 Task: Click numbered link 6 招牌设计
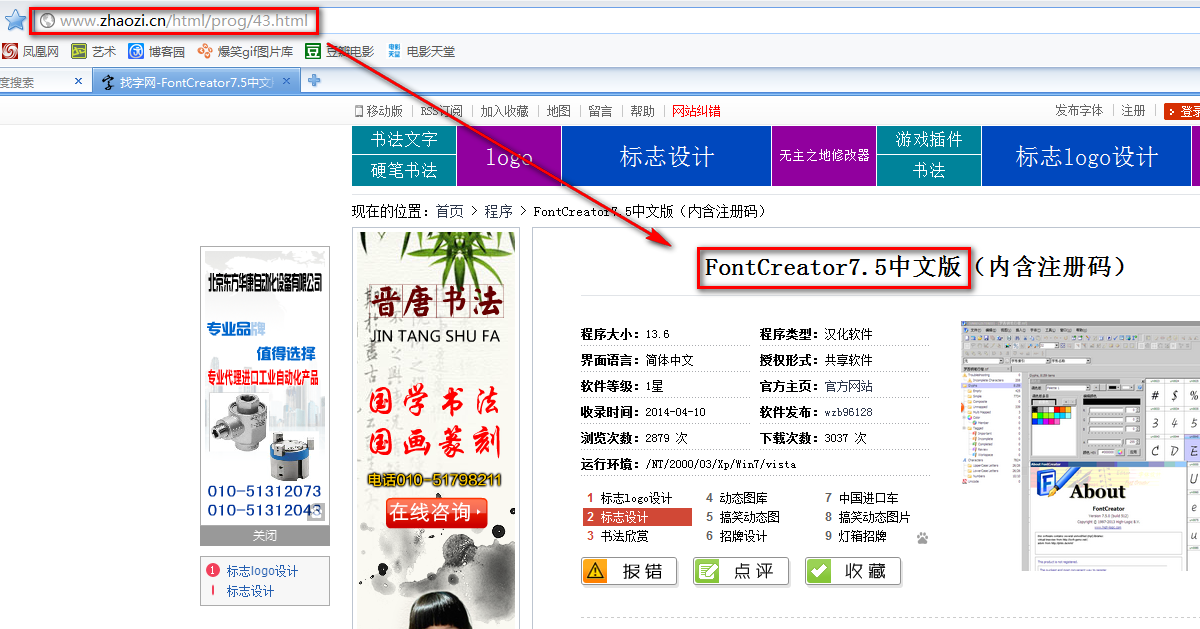coord(743,536)
